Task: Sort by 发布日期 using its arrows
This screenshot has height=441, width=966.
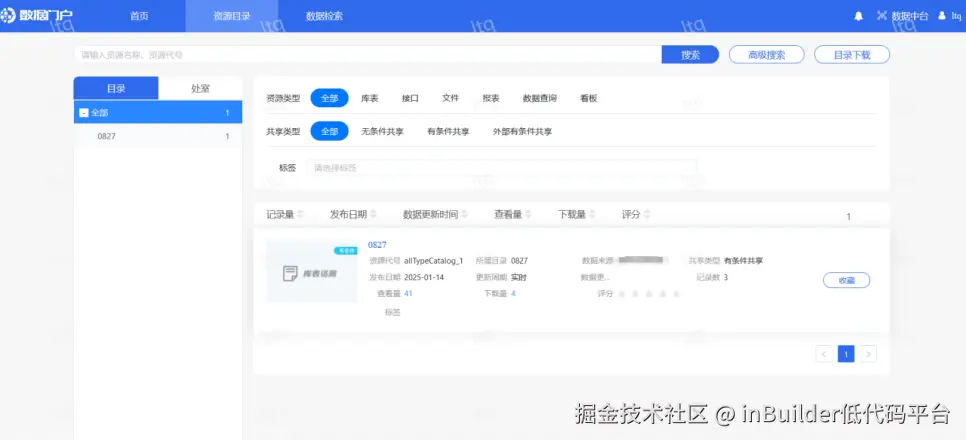Action: point(373,214)
